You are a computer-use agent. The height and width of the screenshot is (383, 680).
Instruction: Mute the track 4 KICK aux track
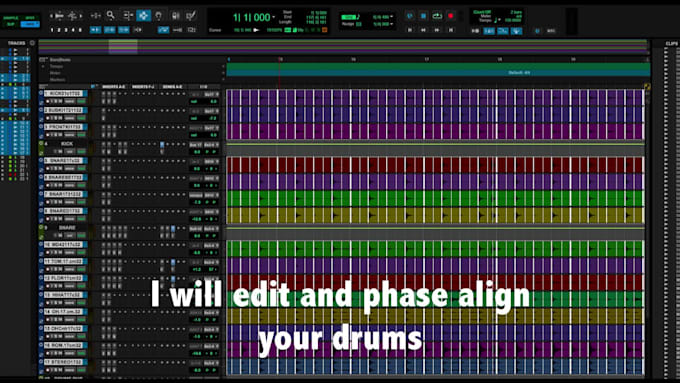61,151
